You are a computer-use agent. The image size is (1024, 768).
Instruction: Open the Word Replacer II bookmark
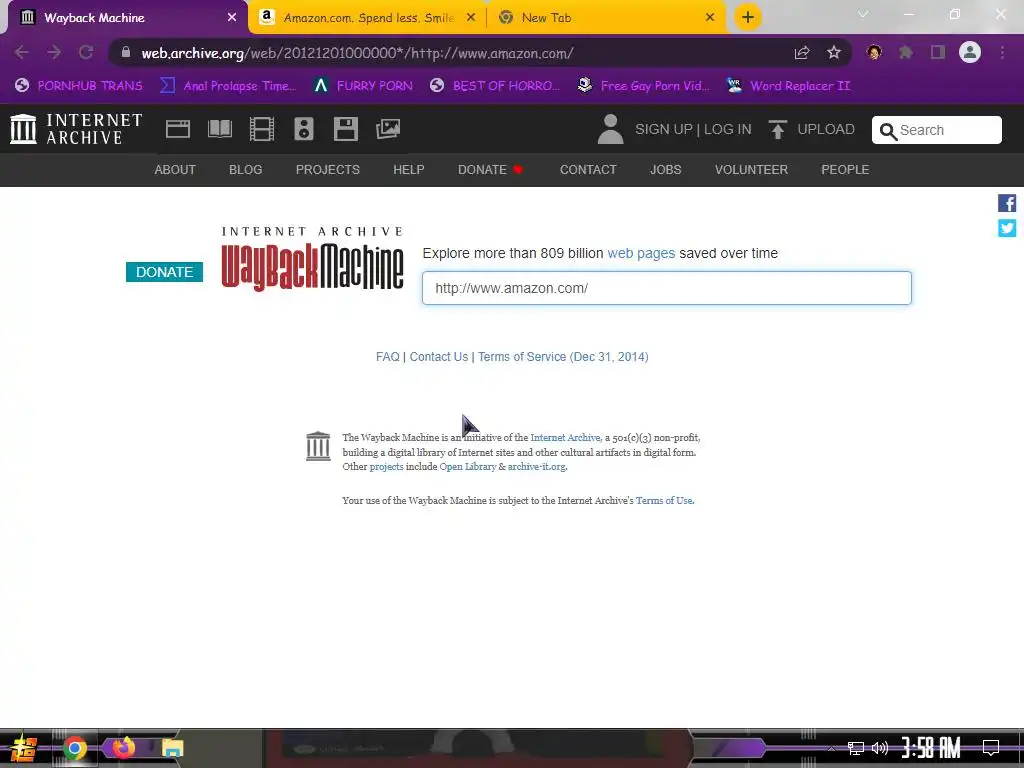pos(788,86)
